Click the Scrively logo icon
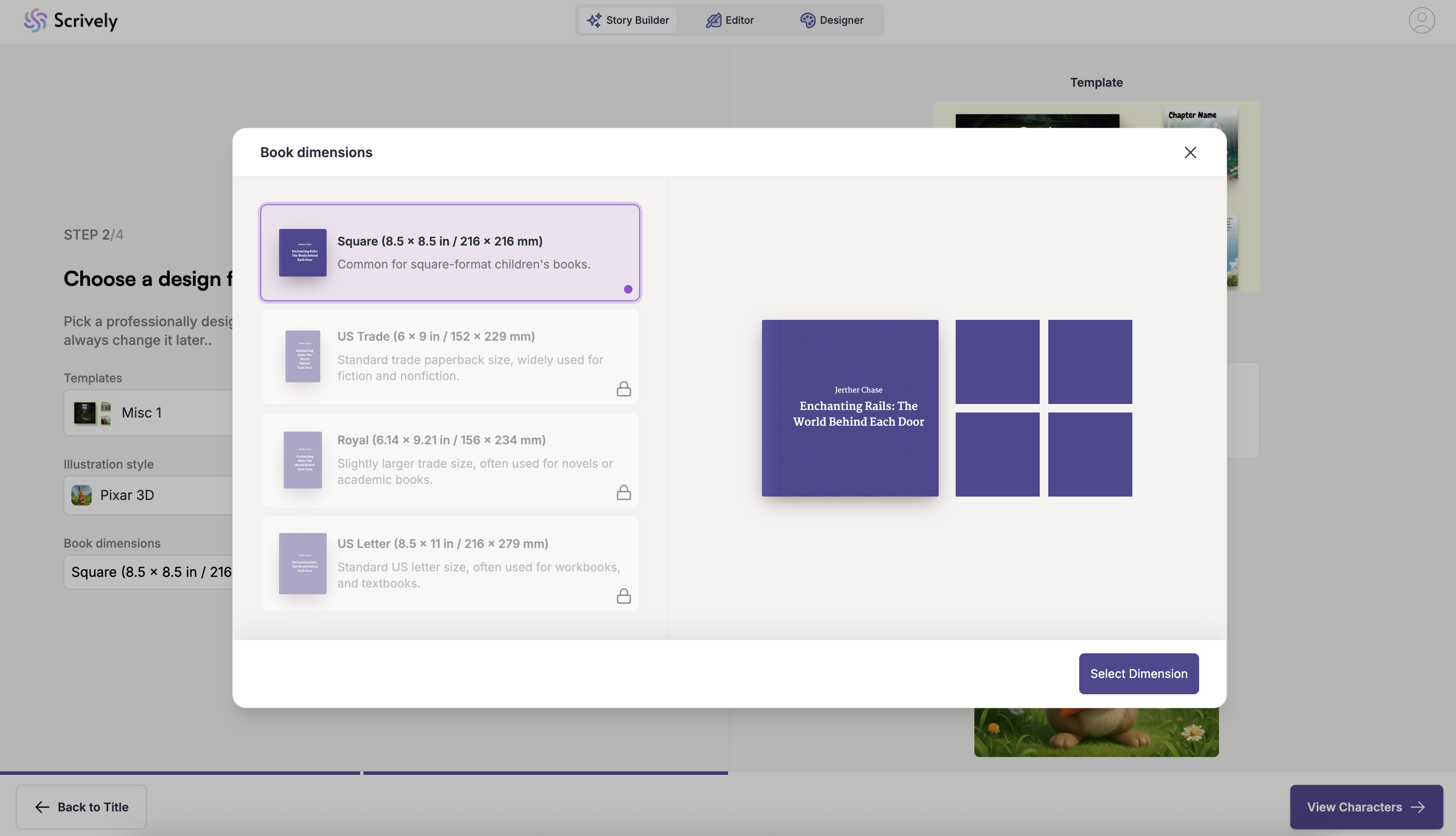The image size is (1456, 836). pos(34,21)
